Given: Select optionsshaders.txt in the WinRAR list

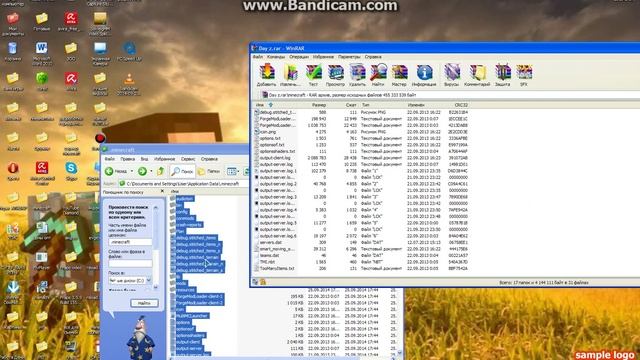Looking at the screenshot, I should click(277, 151).
